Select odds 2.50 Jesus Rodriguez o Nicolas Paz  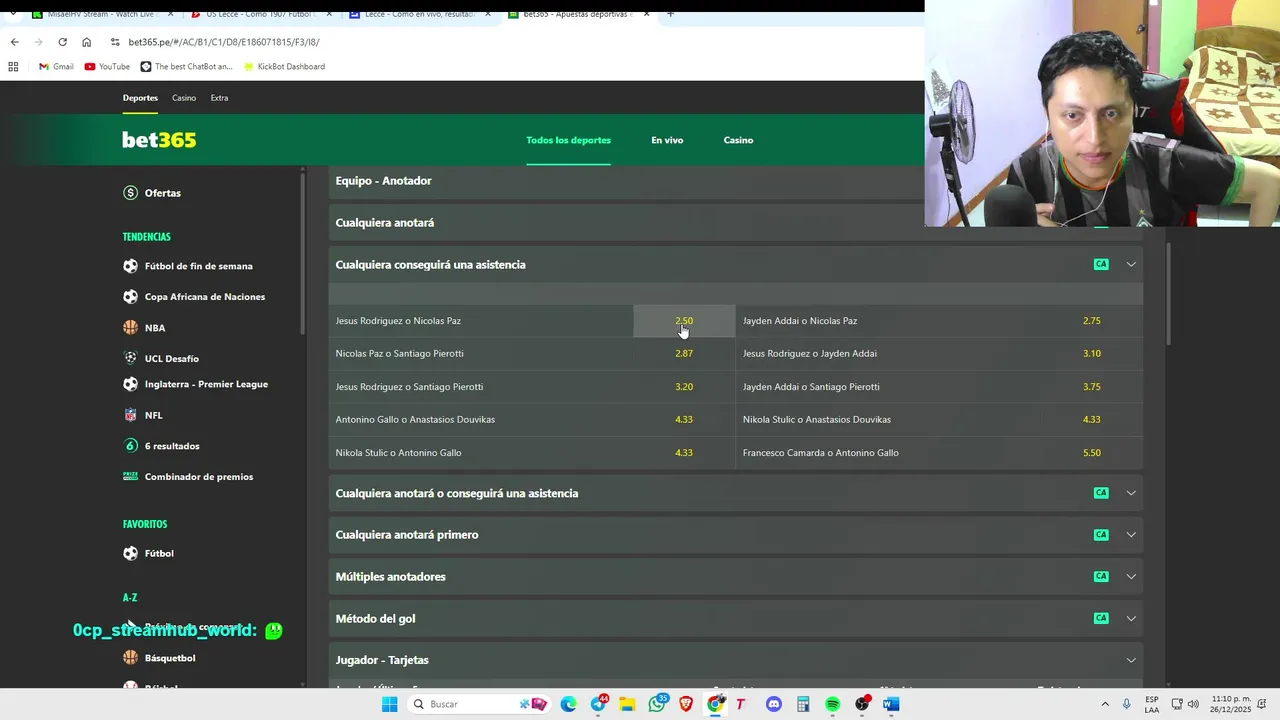(684, 321)
